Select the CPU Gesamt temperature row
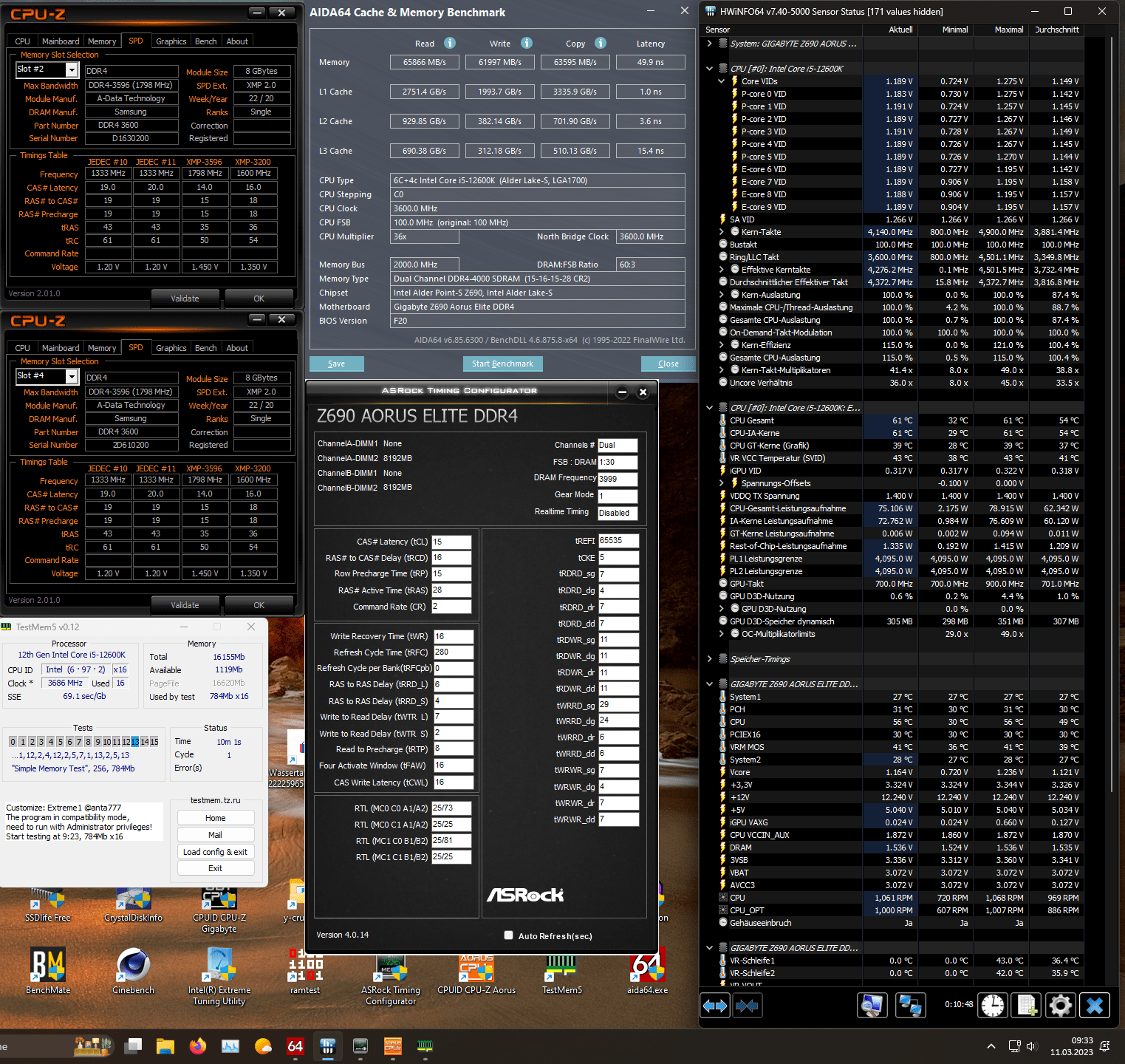Screen dimensions: 1125x1064 click(900, 420)
